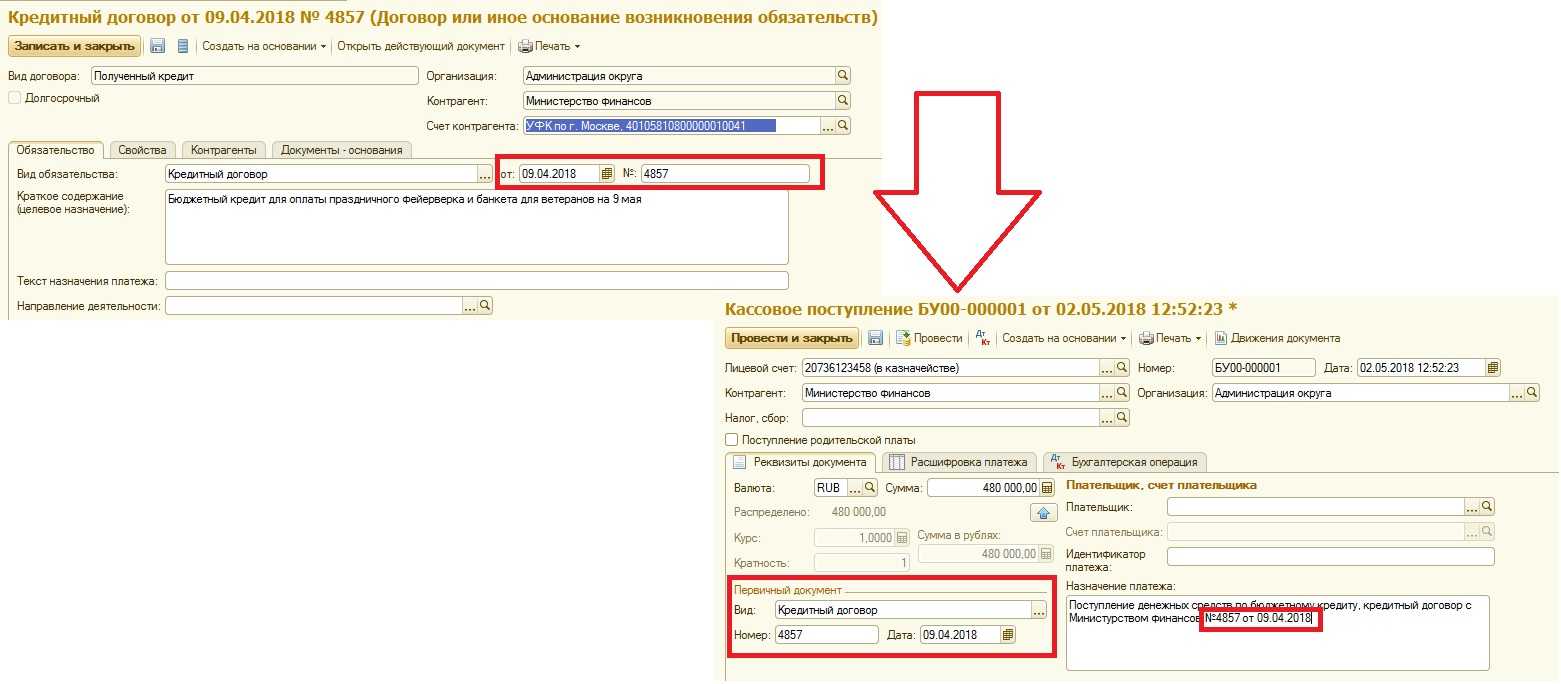The image size is (1561, 684).
Task: Click the ellipsis select button for 'Вид обязательства'
Action: coord(485,174)
